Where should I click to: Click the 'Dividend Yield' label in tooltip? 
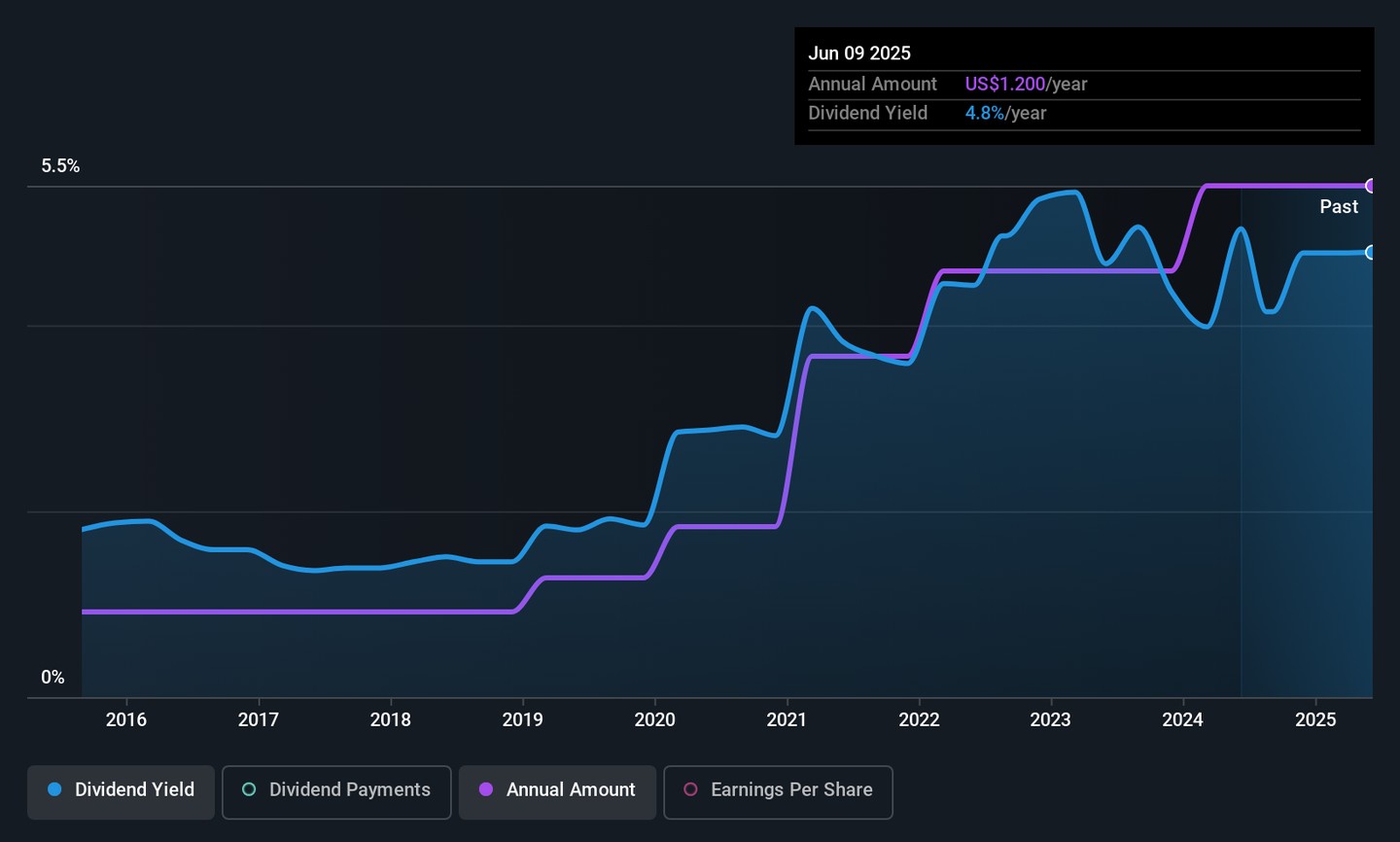coord(867,114)
